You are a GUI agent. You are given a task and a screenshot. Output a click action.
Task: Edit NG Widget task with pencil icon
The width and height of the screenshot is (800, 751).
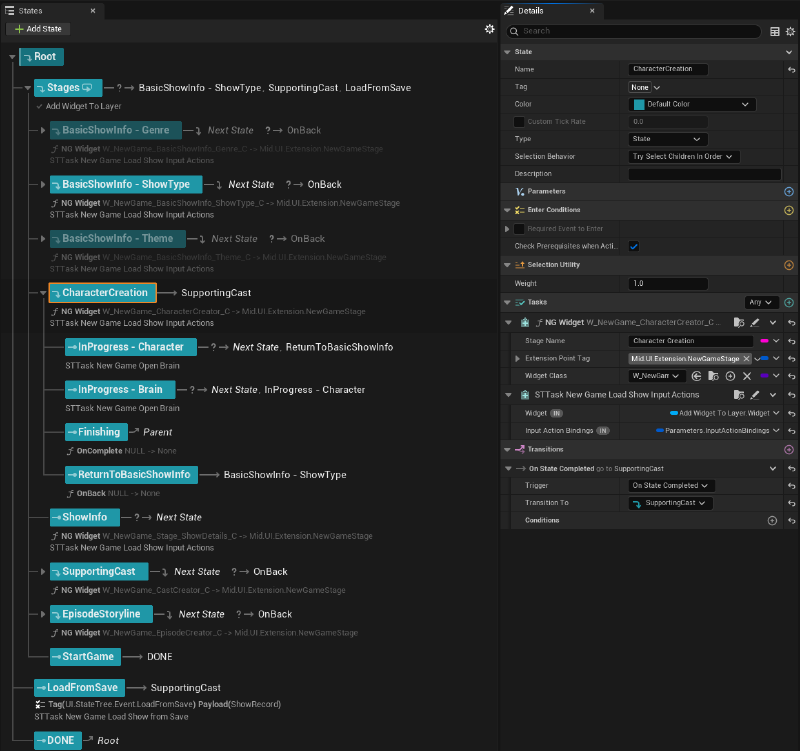click(x=755, y=323)
